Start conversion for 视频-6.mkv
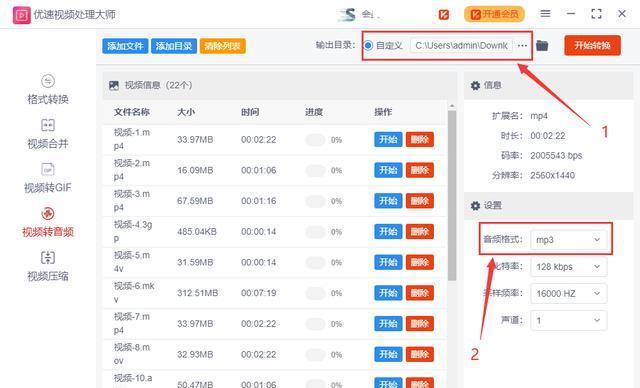The image size is (640, 388). pos(388,293)
